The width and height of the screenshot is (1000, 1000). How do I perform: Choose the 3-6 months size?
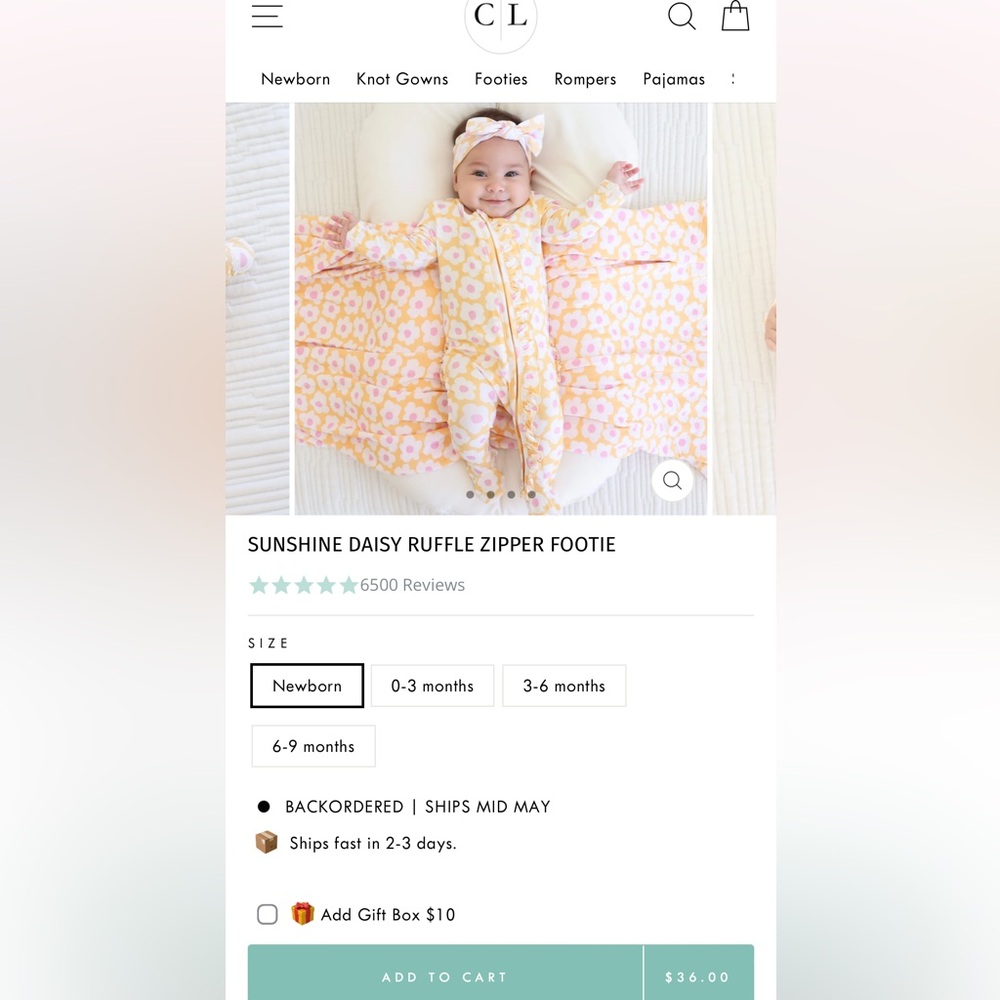564,686
